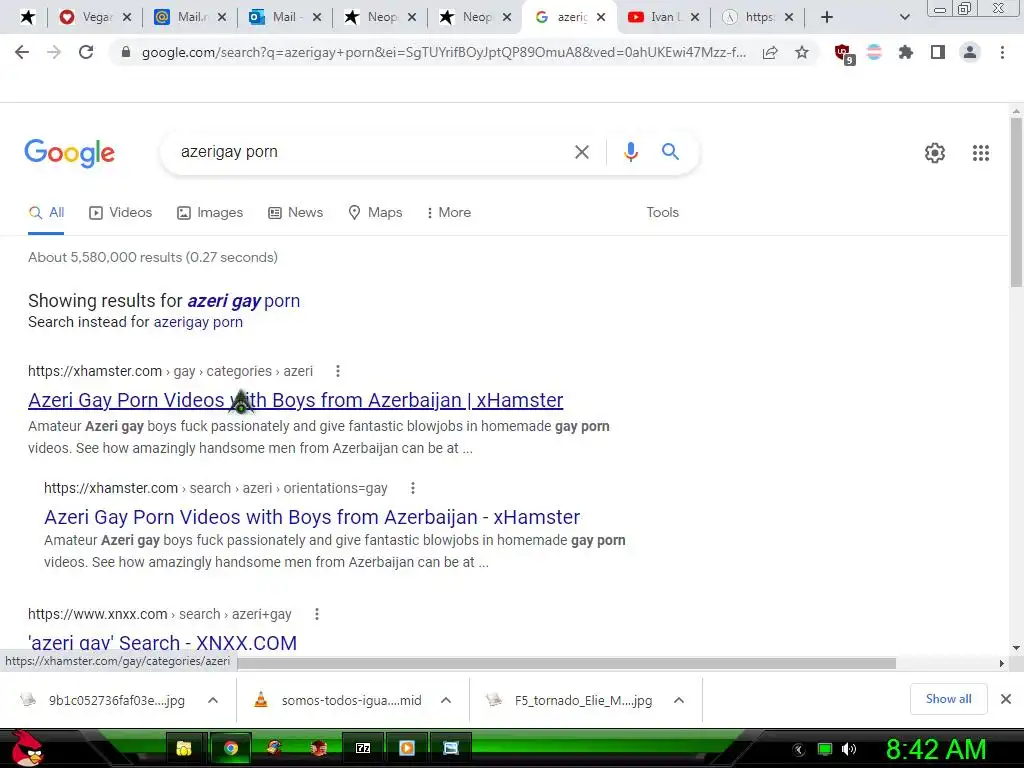Switch to the Images results tab
This screenshot has width=1024, height=768.
point(210,212)
